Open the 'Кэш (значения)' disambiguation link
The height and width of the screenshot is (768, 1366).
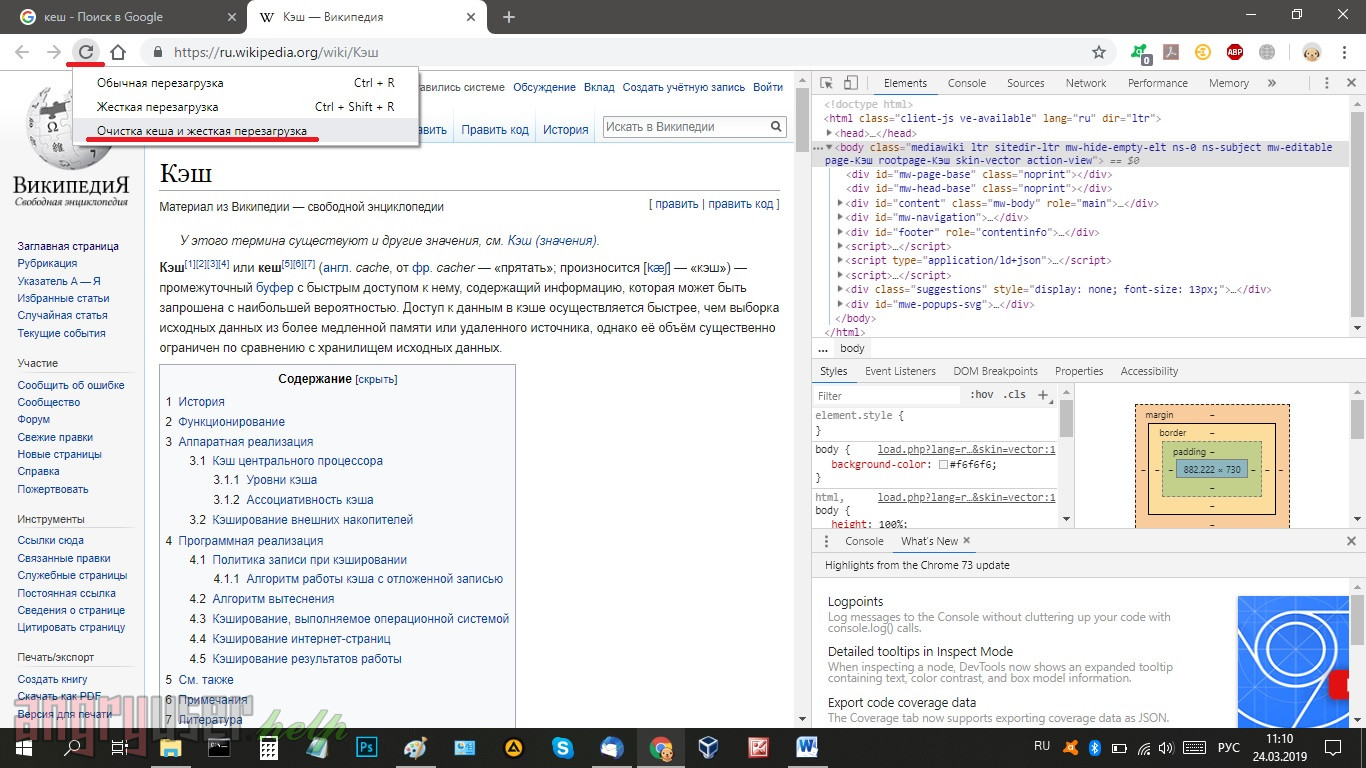pyautogui.click(x=551, y=241)
